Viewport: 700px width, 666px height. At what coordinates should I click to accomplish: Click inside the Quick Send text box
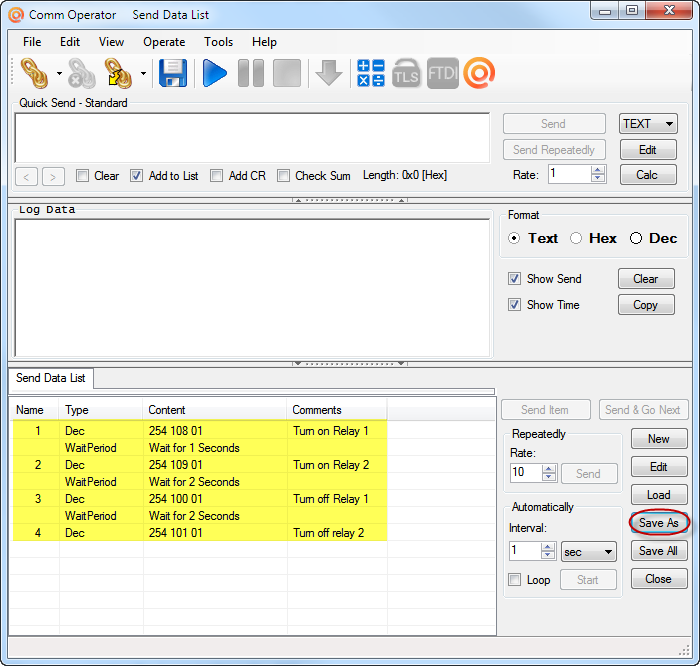click(x=252, y=138)
